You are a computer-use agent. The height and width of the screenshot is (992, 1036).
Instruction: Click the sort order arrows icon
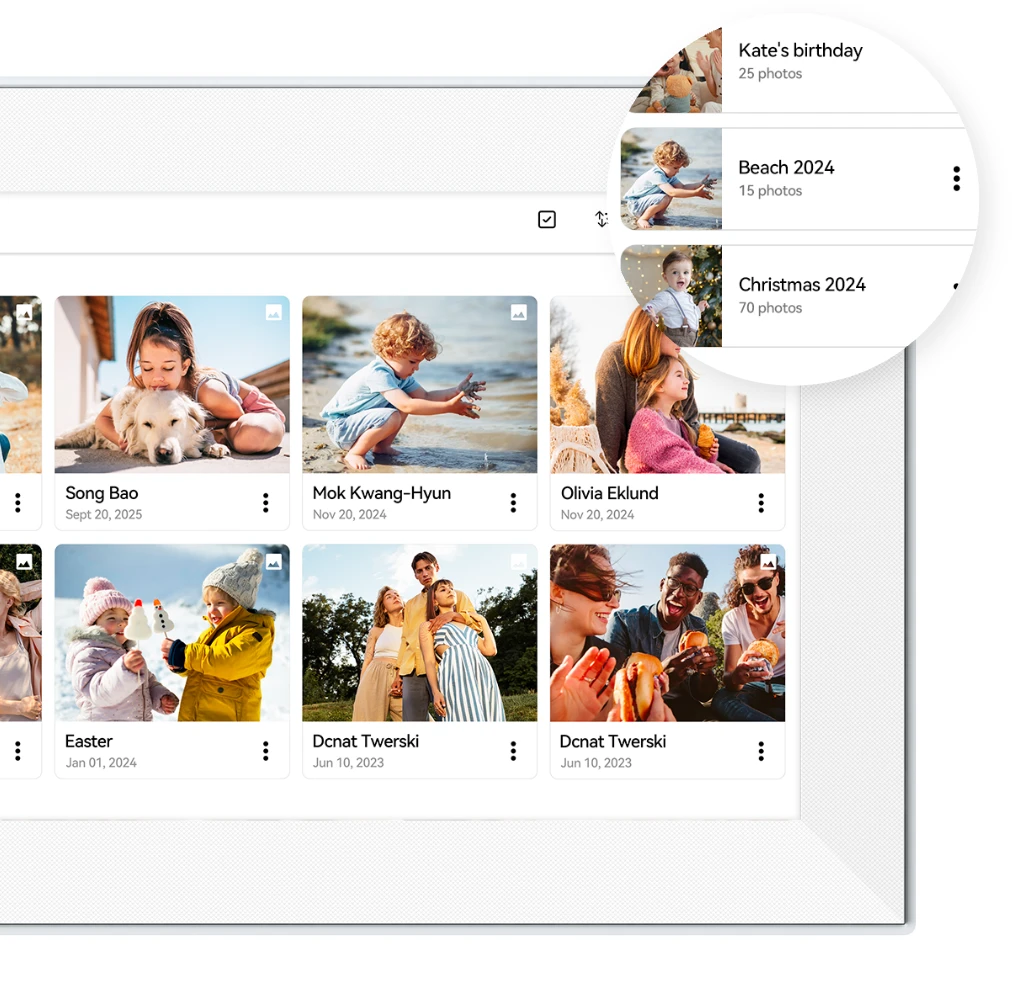[602, 218]
